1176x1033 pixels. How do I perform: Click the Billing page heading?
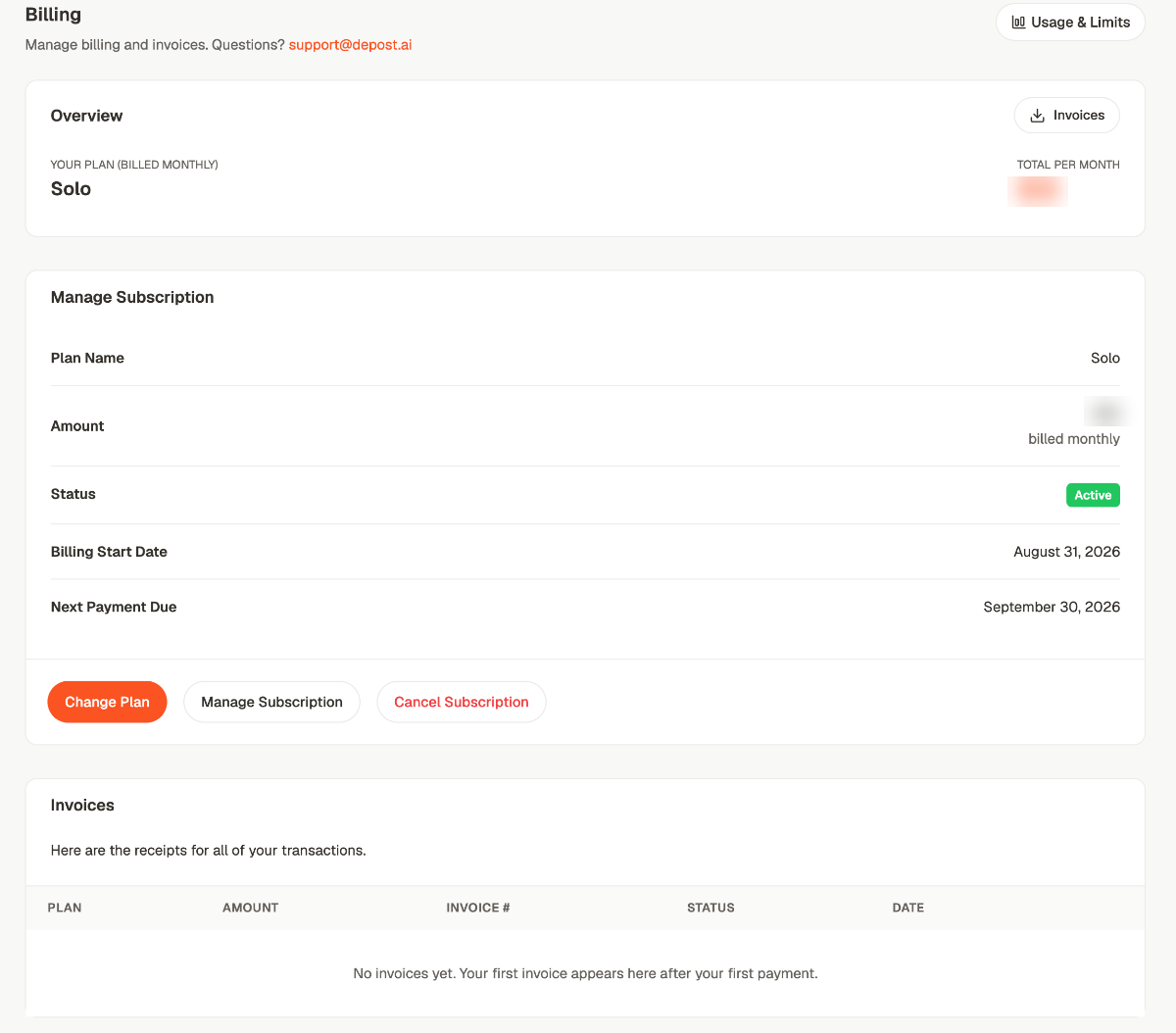pyautogui.click(x=53, y=15)
